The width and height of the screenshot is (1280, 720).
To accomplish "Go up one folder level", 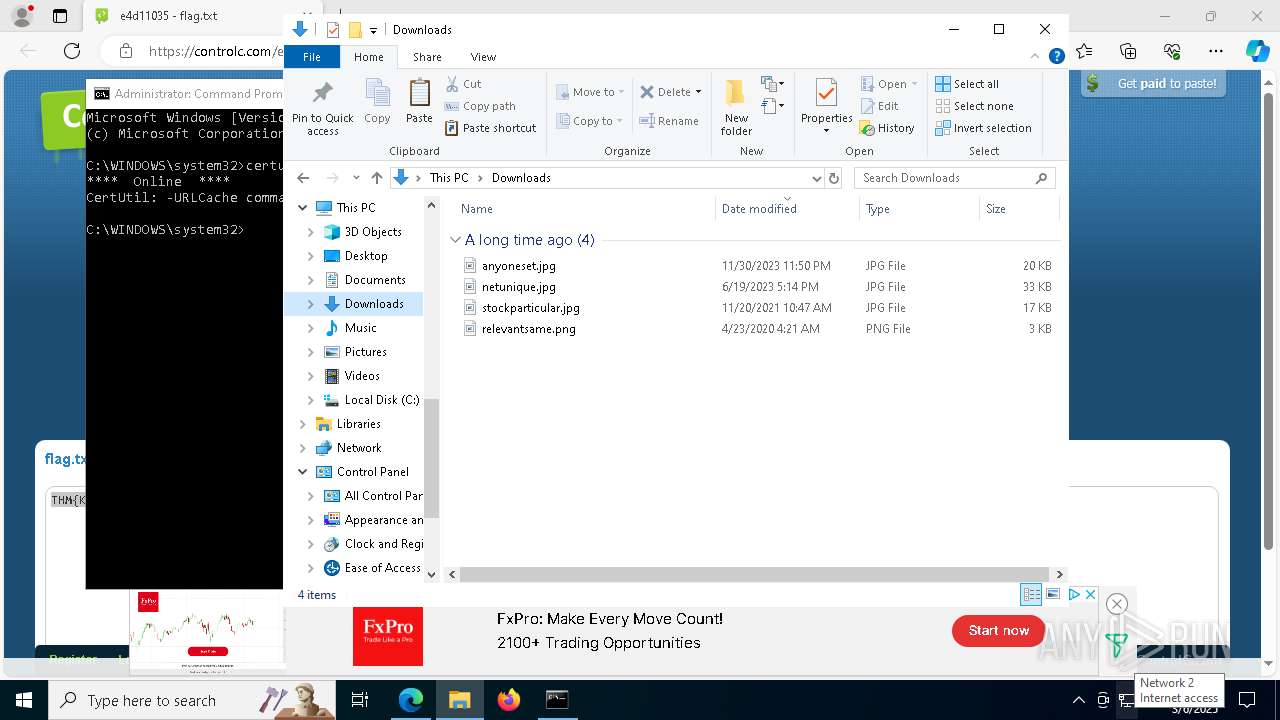I will pos(376,178).
